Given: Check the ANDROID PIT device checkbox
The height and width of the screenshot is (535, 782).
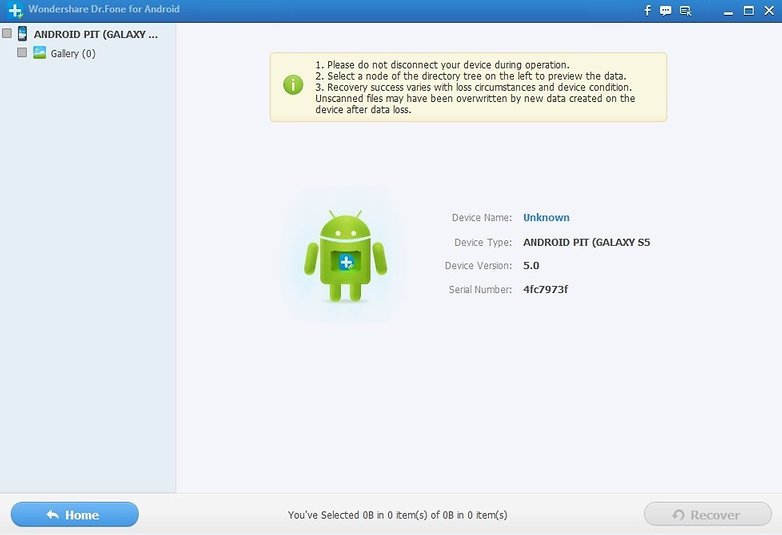Looking at the screenshot, I should [x=7, y=33].
